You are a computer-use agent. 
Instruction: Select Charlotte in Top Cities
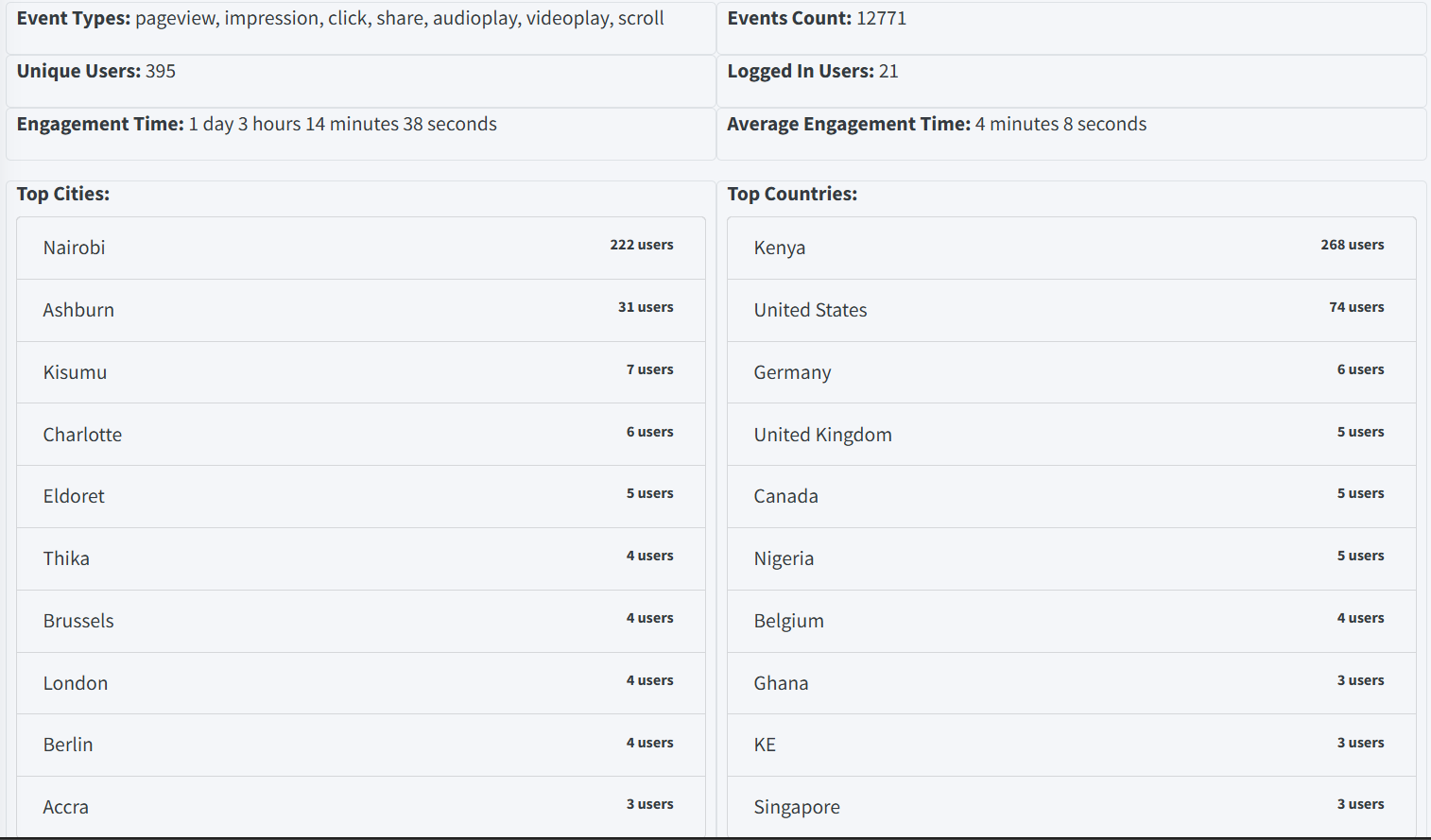pyautogui.click(x=360, y=435)
